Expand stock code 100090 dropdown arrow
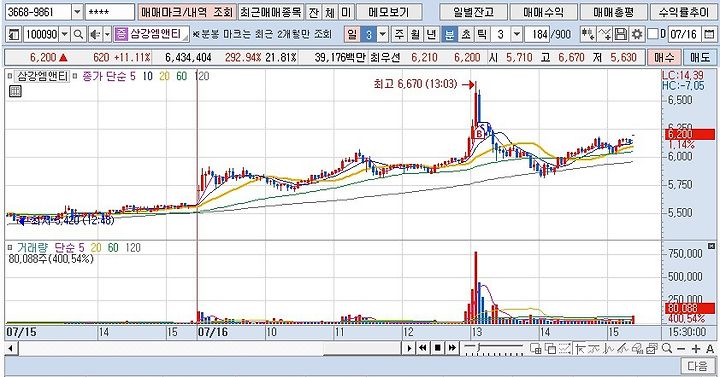Image resolution: width=720 pixels, height=377 pixels. 65,34
